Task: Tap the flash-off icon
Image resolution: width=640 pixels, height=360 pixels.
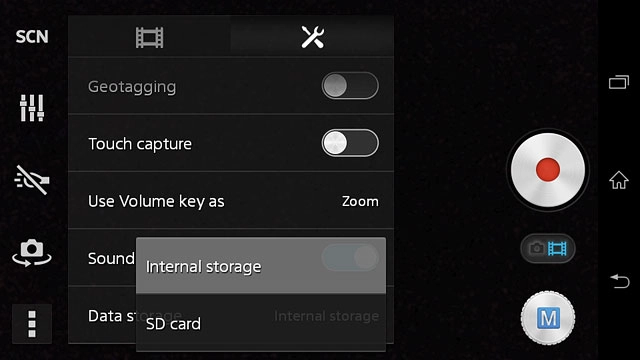Action: pos(32,180)
